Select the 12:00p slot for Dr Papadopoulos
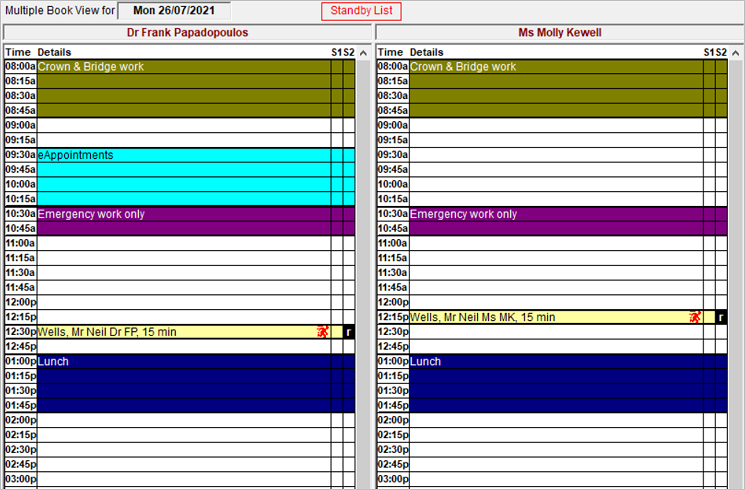 [184, 302]
